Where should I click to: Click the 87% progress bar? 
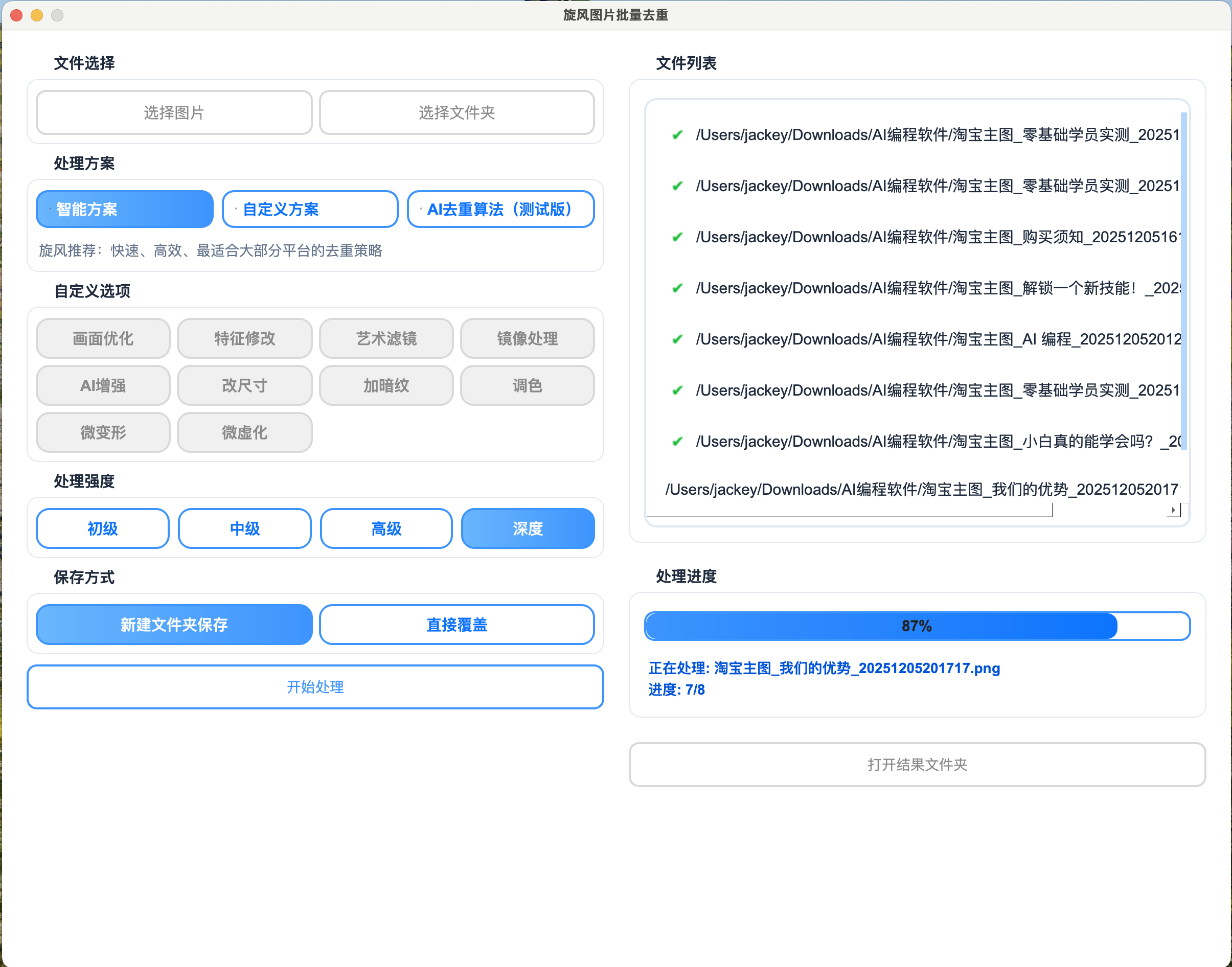tap(917, 626)
